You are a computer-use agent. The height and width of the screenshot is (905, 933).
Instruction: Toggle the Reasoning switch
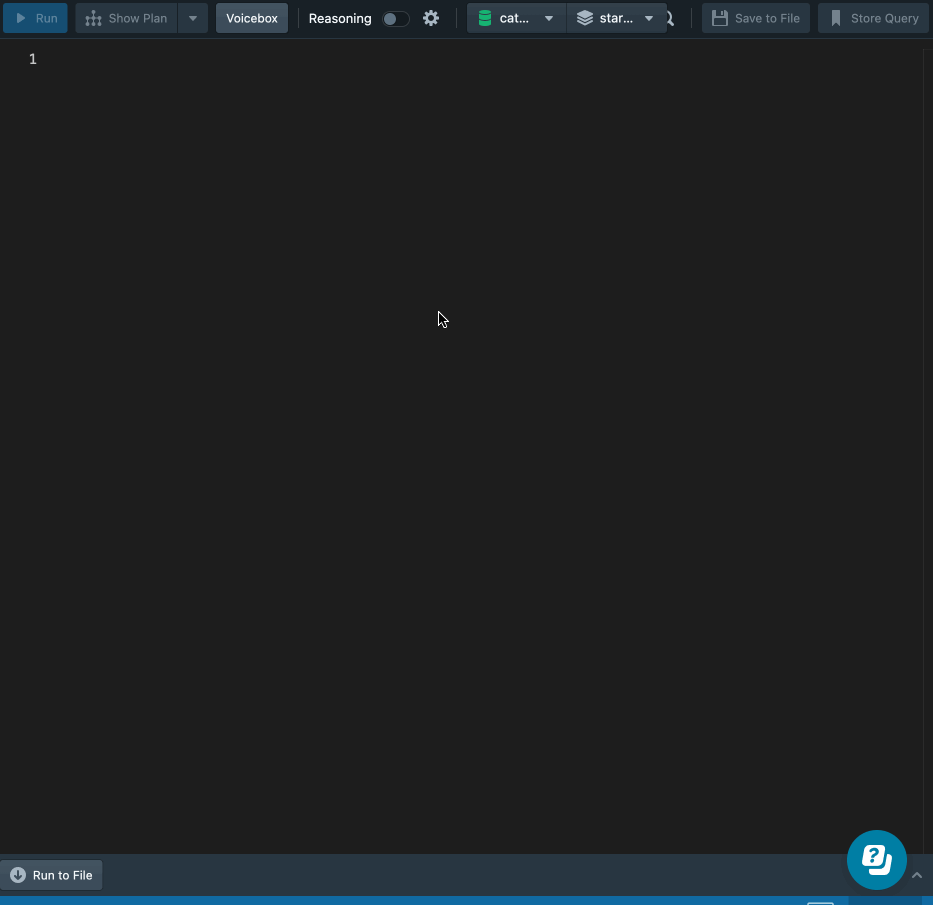(396, 19)
